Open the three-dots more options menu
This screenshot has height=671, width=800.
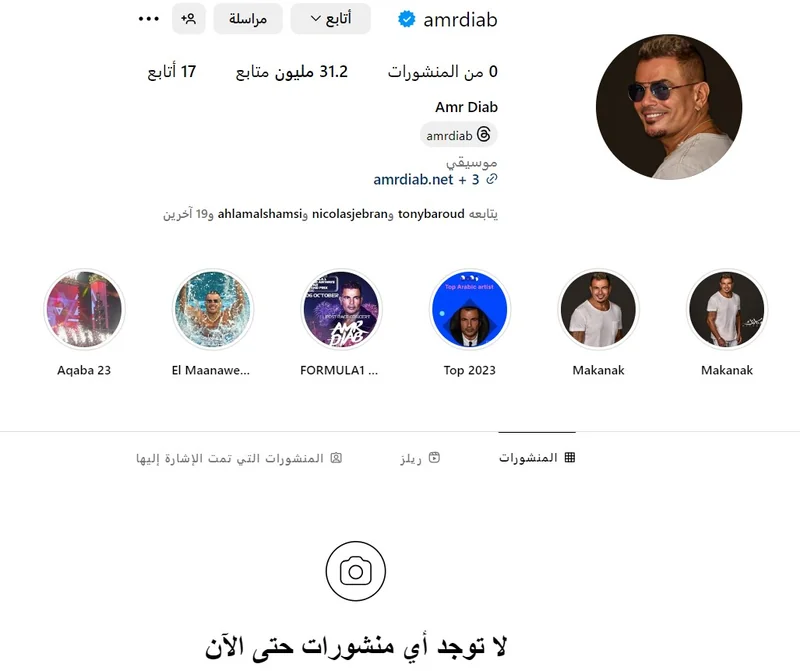click(148, 19)
